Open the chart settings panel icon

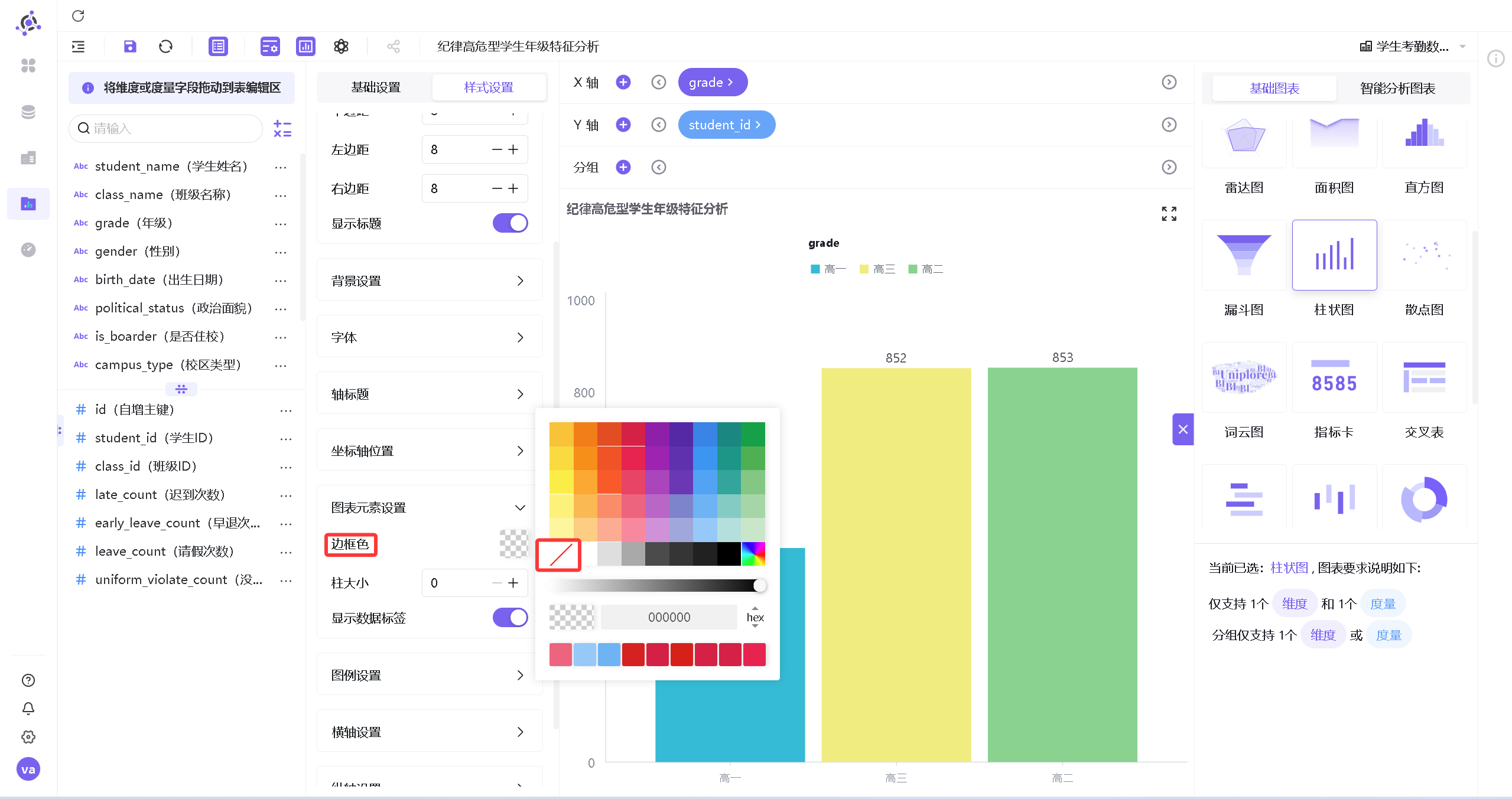pos(270,47)
